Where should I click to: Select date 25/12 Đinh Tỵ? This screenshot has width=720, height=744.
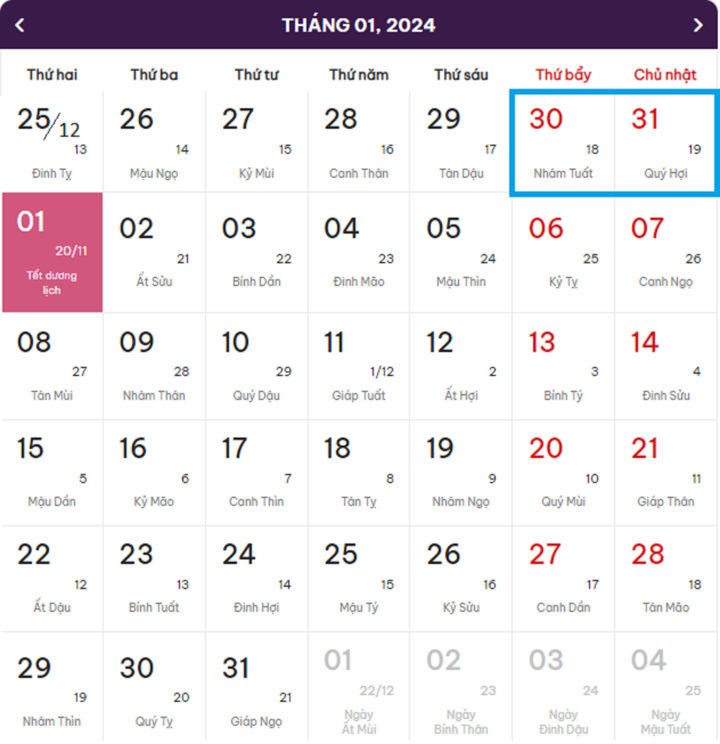coord(52,142)
